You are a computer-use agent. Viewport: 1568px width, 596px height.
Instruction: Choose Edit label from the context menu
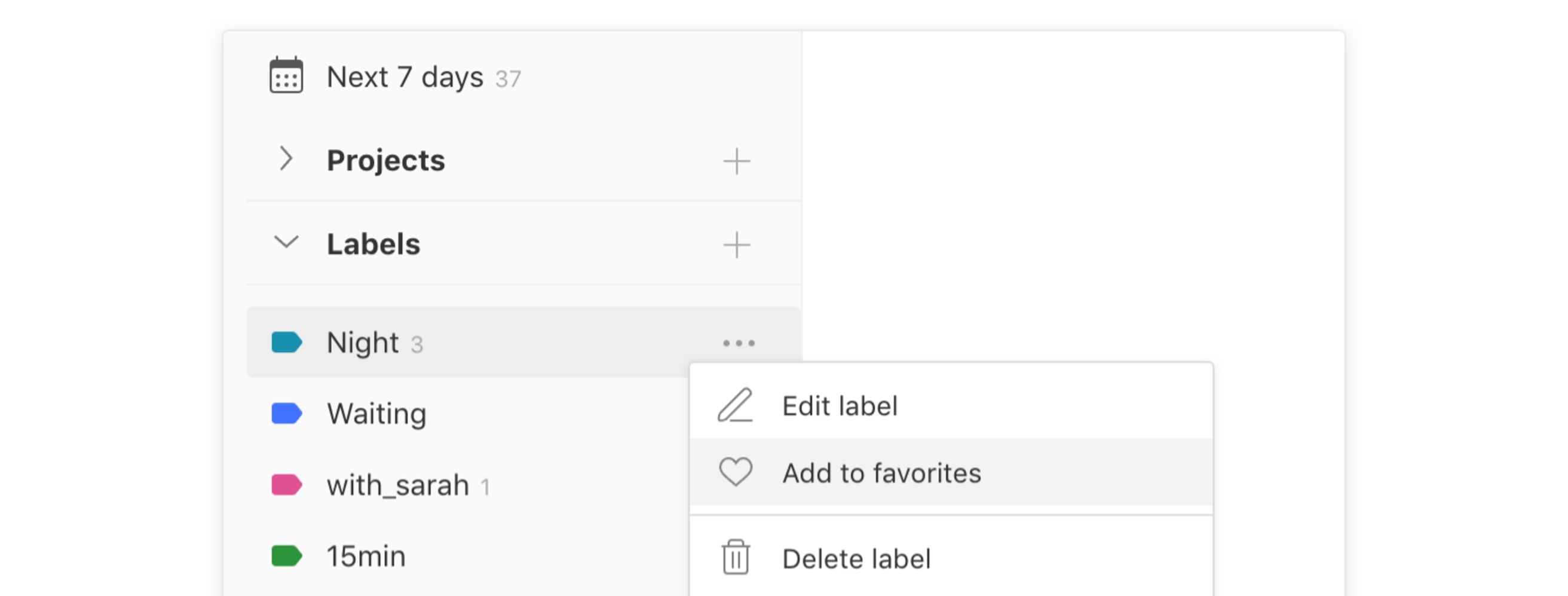(840, 405)
